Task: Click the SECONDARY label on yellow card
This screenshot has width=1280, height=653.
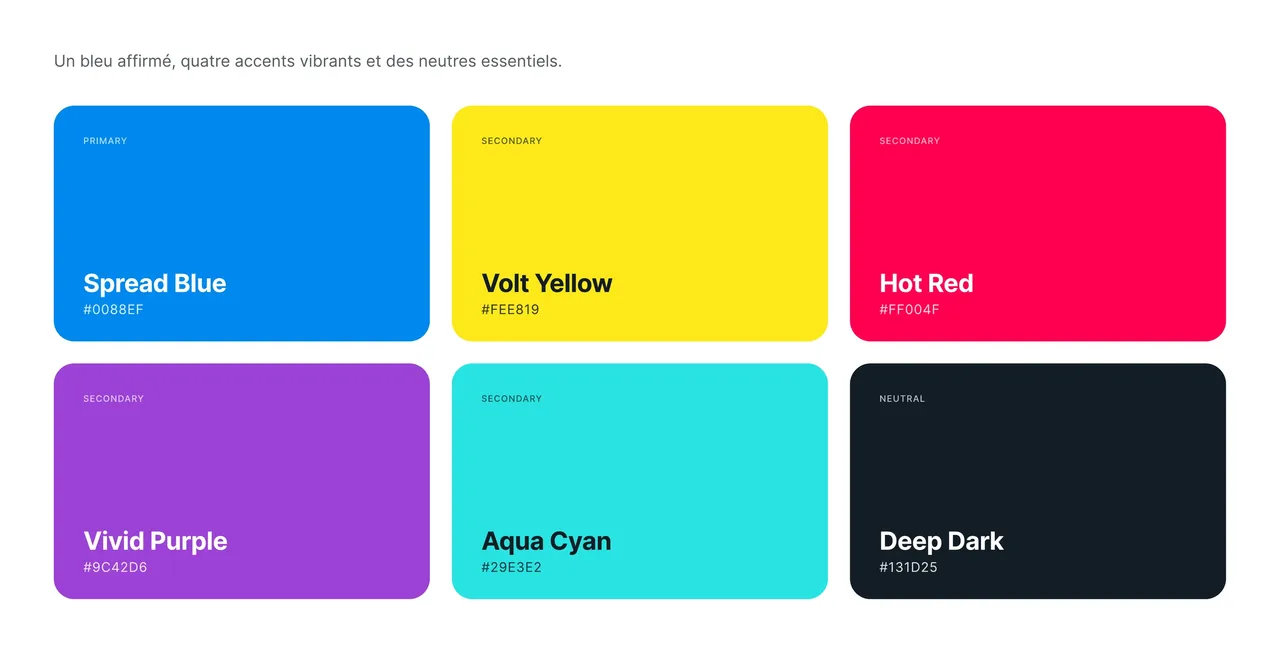Action: coord(512,141)
